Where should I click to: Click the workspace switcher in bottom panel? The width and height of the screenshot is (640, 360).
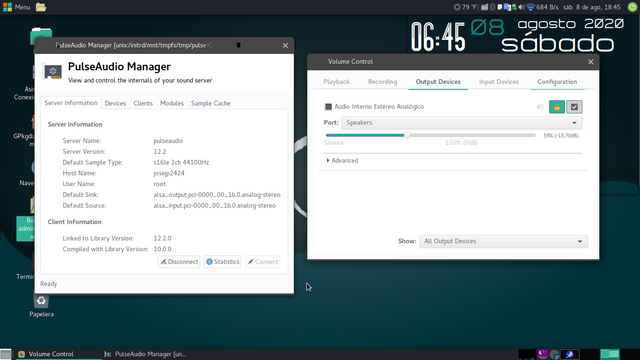610,353
